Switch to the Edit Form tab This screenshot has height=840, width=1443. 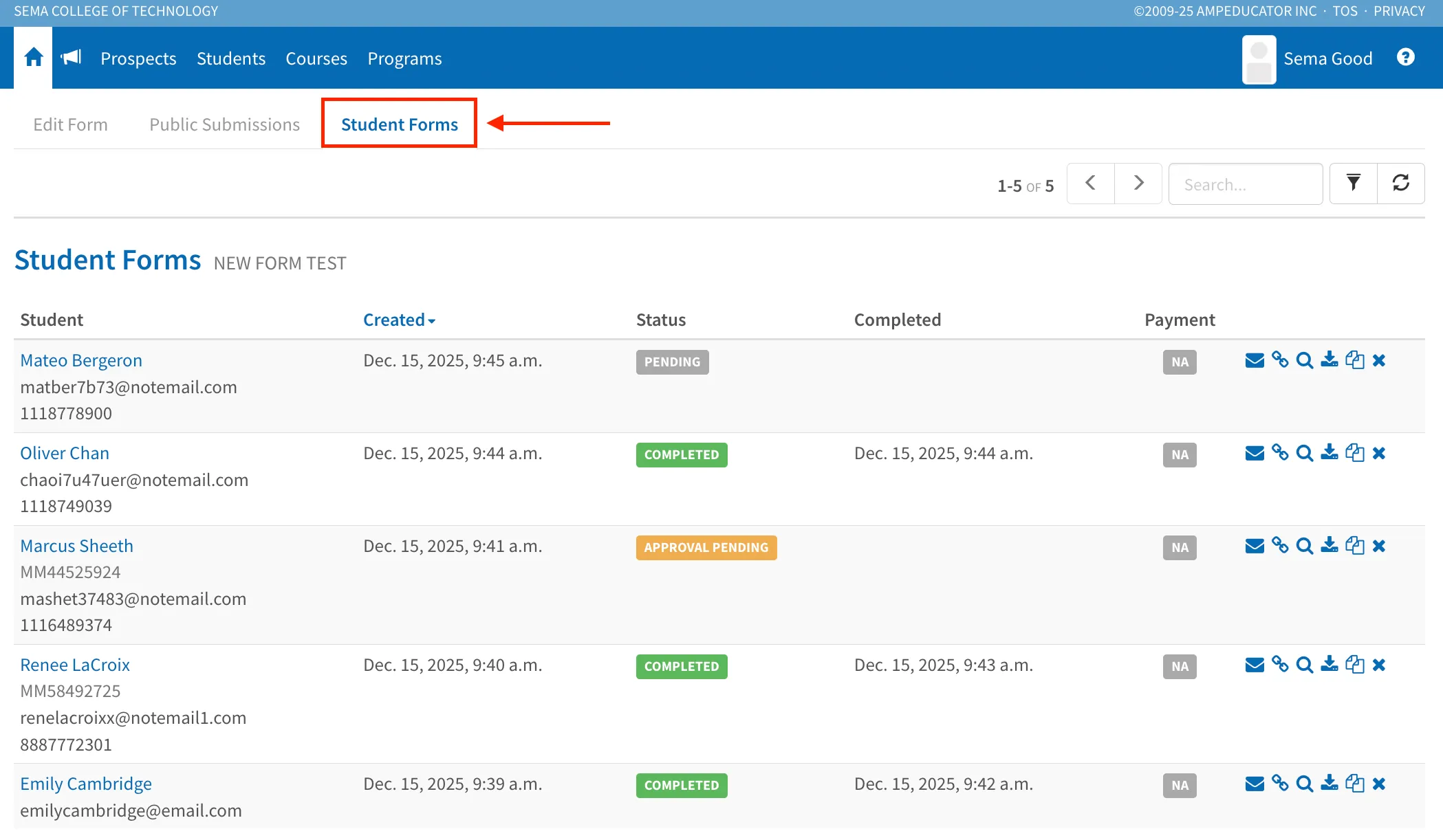click(70, 124)
